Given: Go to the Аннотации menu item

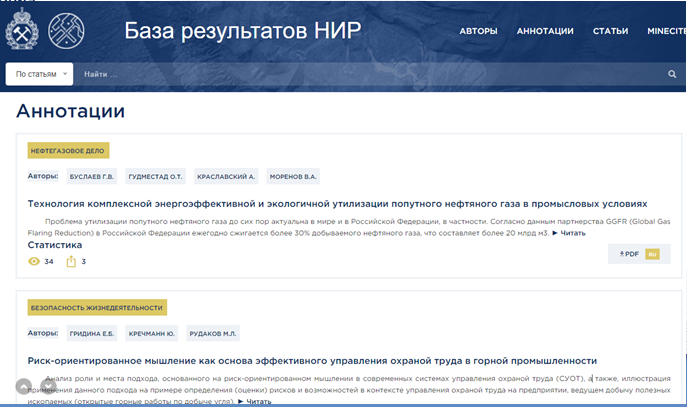Looking at the screenshot, I should [545, 31].
